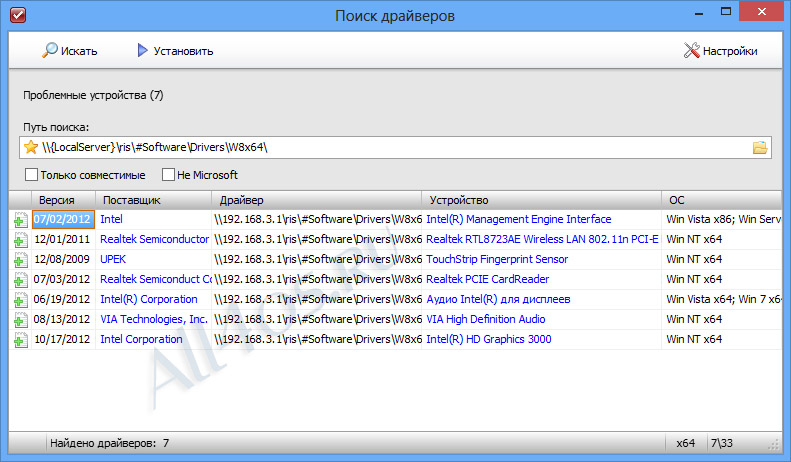
Task: Select version cell 10/17/2012
Action: point(62,339)
